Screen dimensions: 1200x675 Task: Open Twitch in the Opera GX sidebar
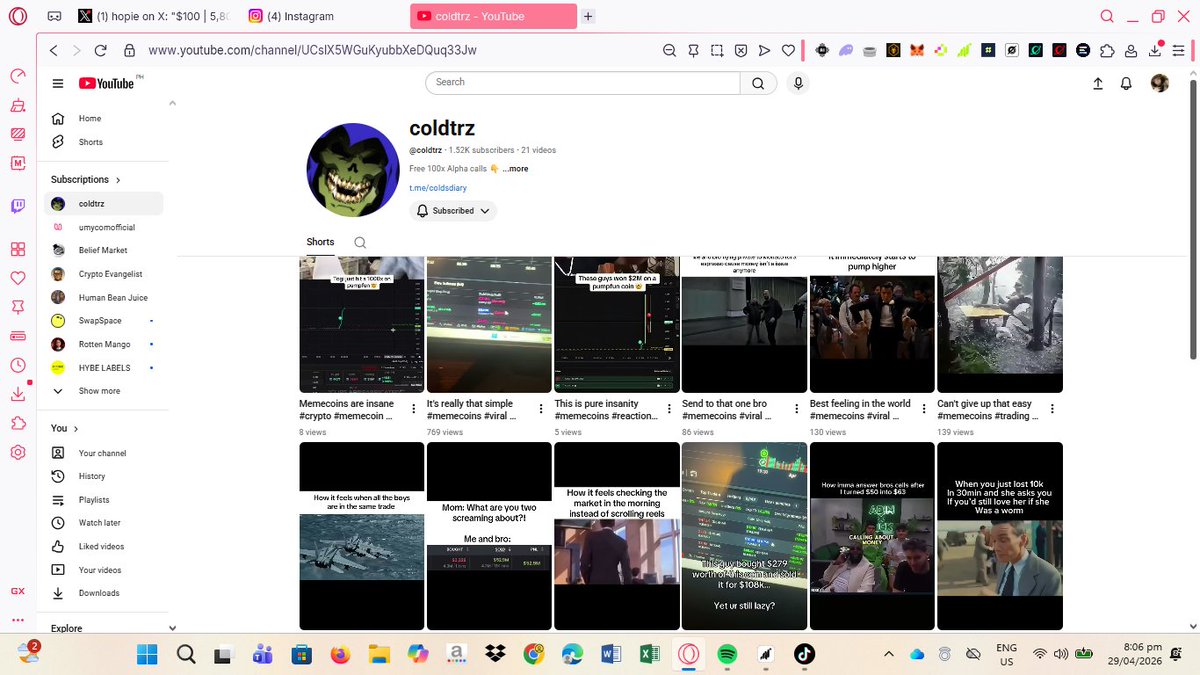click(x=18, y=206)
